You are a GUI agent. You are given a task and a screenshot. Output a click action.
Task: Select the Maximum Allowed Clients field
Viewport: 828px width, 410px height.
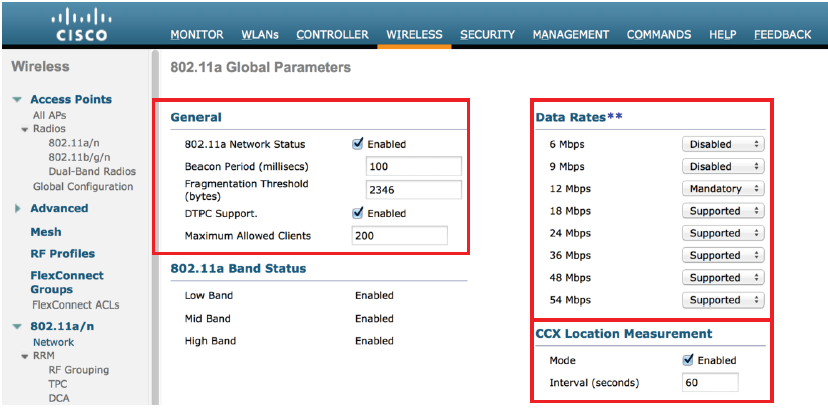pos(400,236)
